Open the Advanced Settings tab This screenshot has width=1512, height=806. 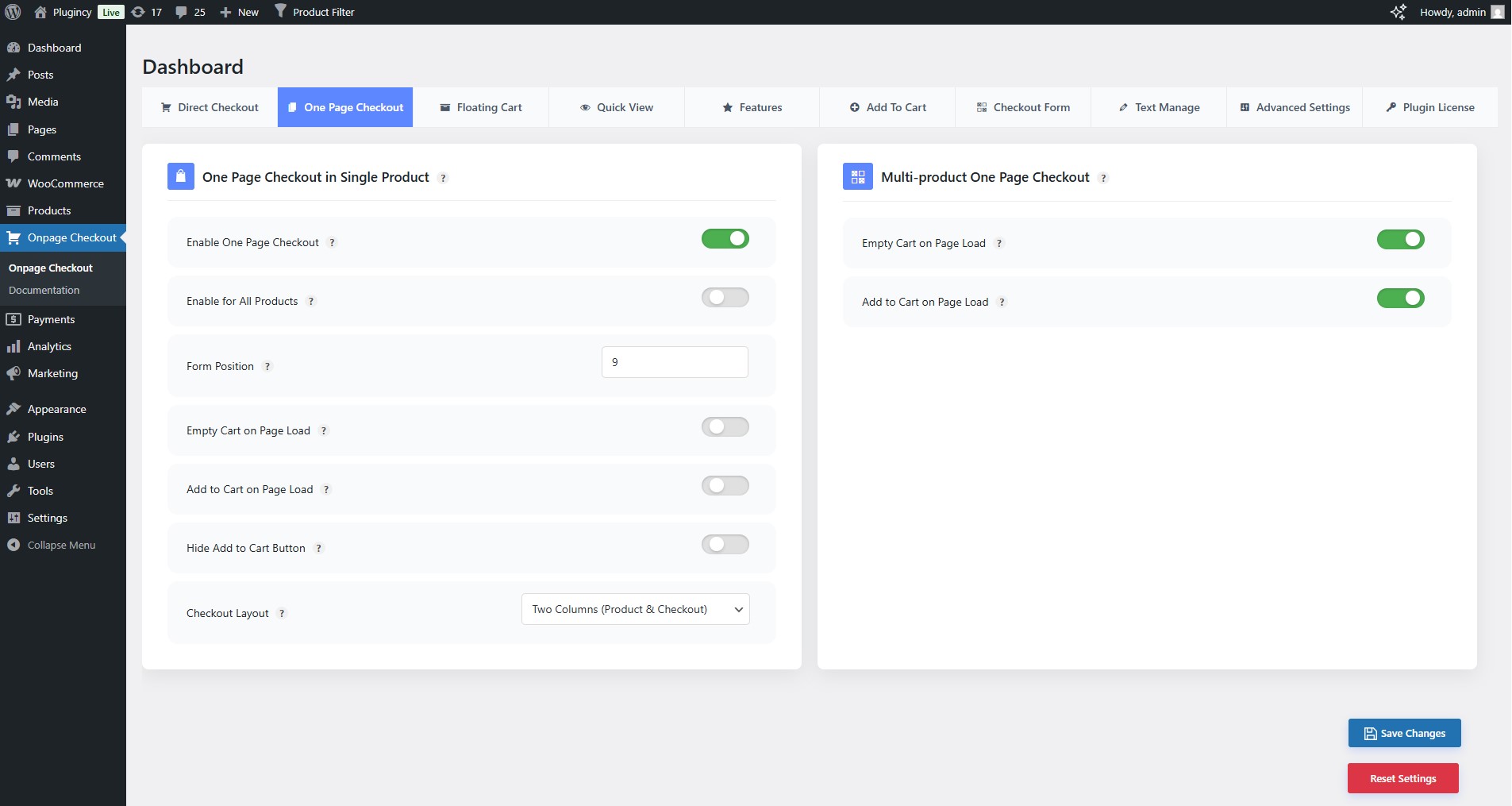1294,107
